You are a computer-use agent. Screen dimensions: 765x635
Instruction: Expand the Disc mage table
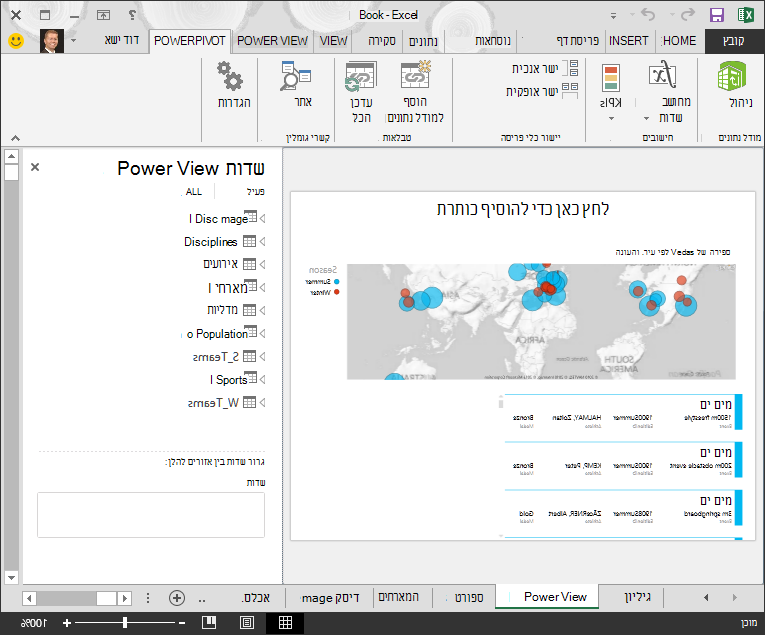[x=262, y=218]
